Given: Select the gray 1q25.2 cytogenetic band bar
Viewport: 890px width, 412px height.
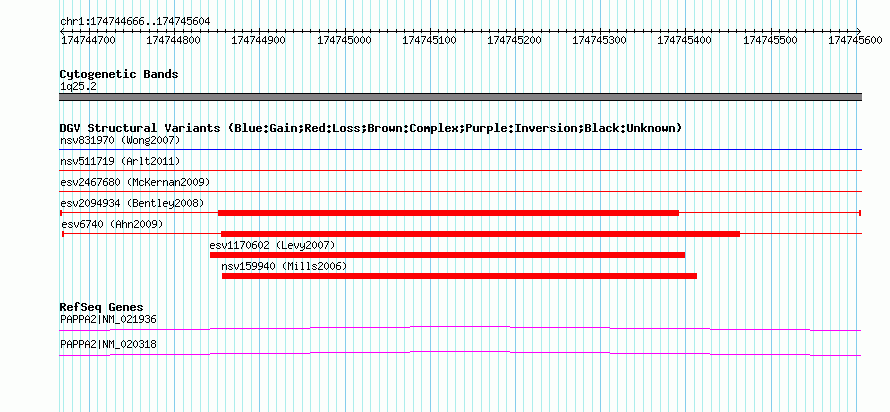Looking at the screenshot, I should click(x=460, y=97).
